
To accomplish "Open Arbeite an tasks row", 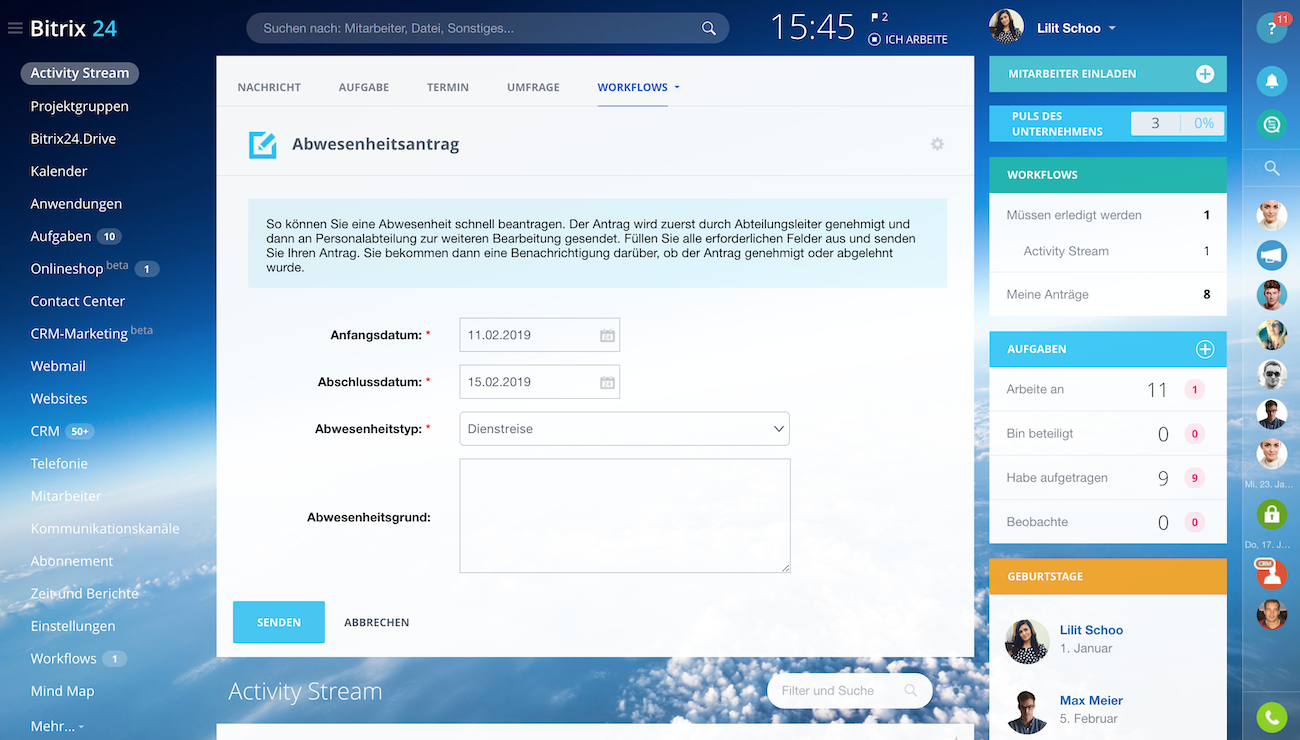I will point(1108,390).
